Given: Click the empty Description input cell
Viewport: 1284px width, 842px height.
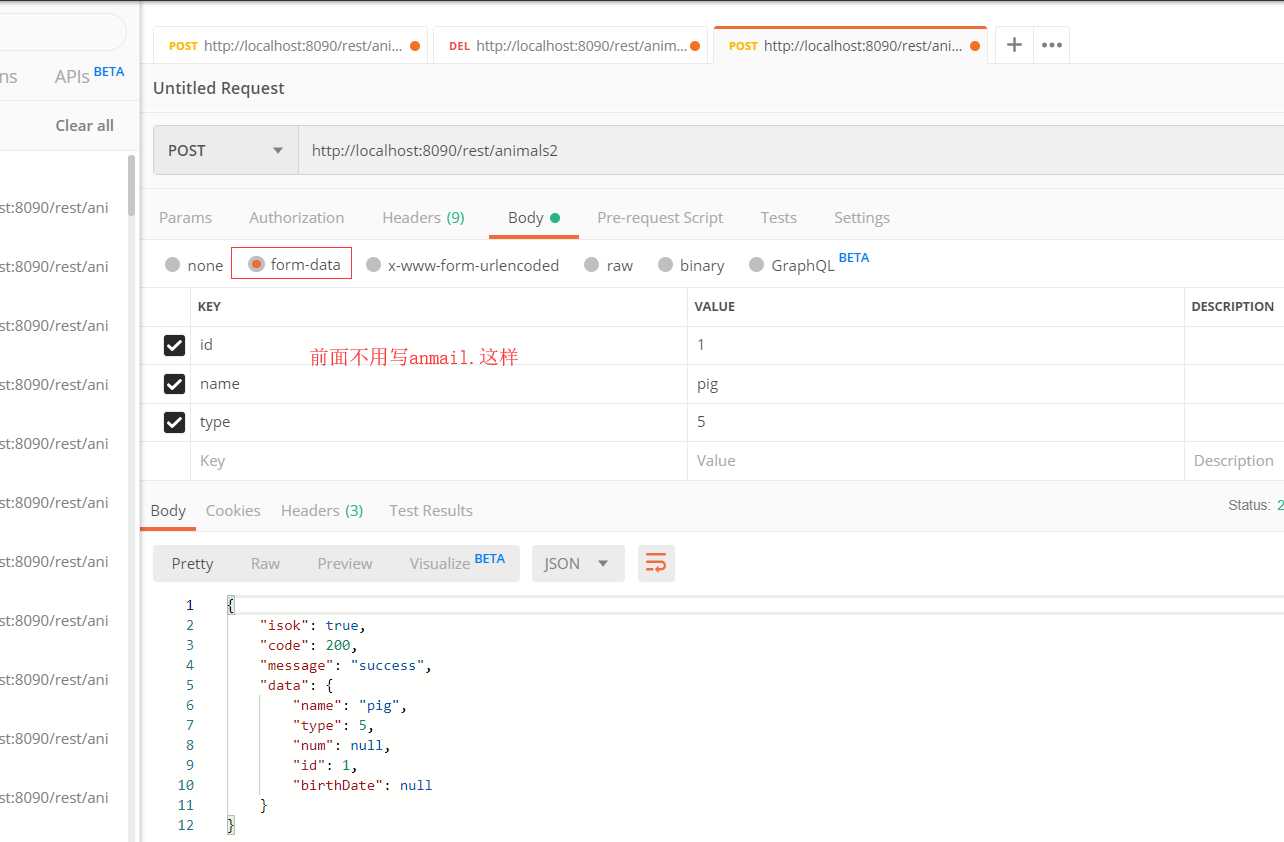Looking at the screenshot, I should (1234, 461).
